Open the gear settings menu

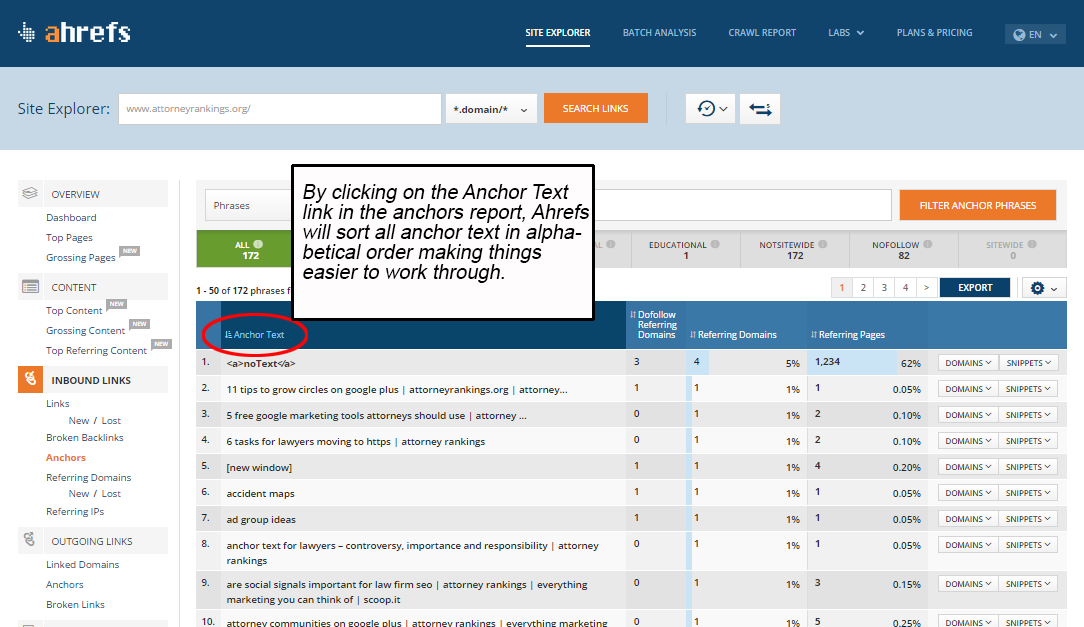coord(1043,288)
